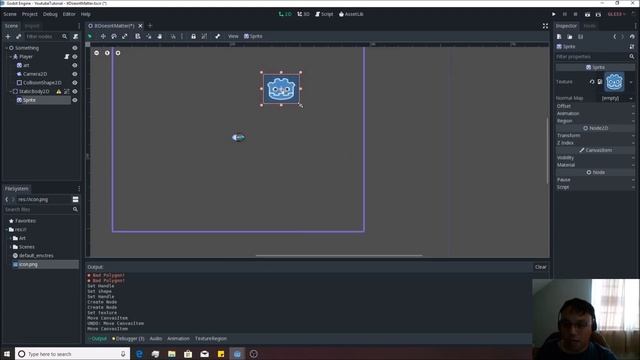Activate the Move mode tool

pos(103,36)
